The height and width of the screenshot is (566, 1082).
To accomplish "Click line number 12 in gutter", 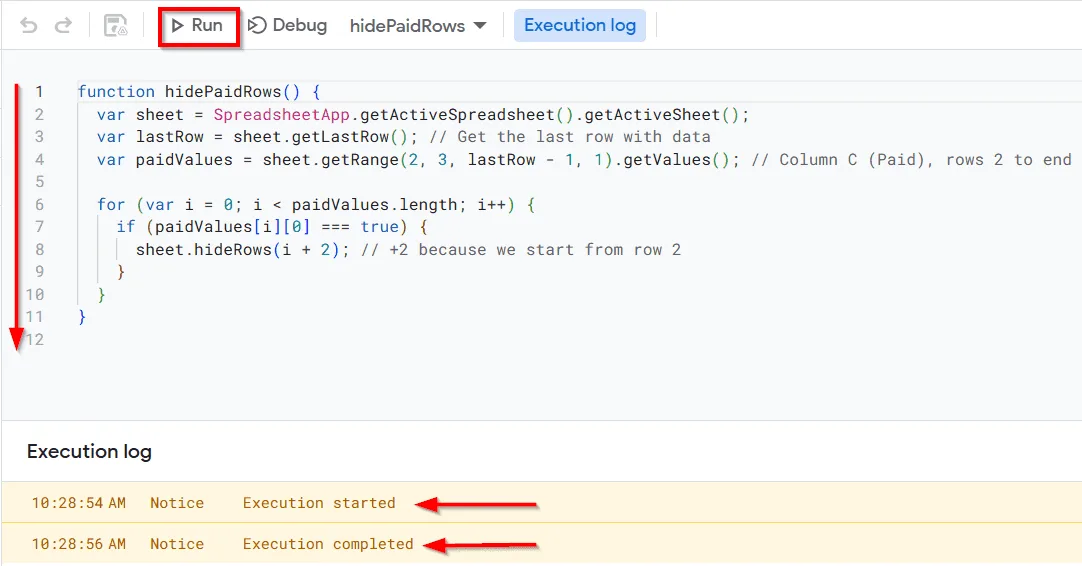I will [35, 339].
